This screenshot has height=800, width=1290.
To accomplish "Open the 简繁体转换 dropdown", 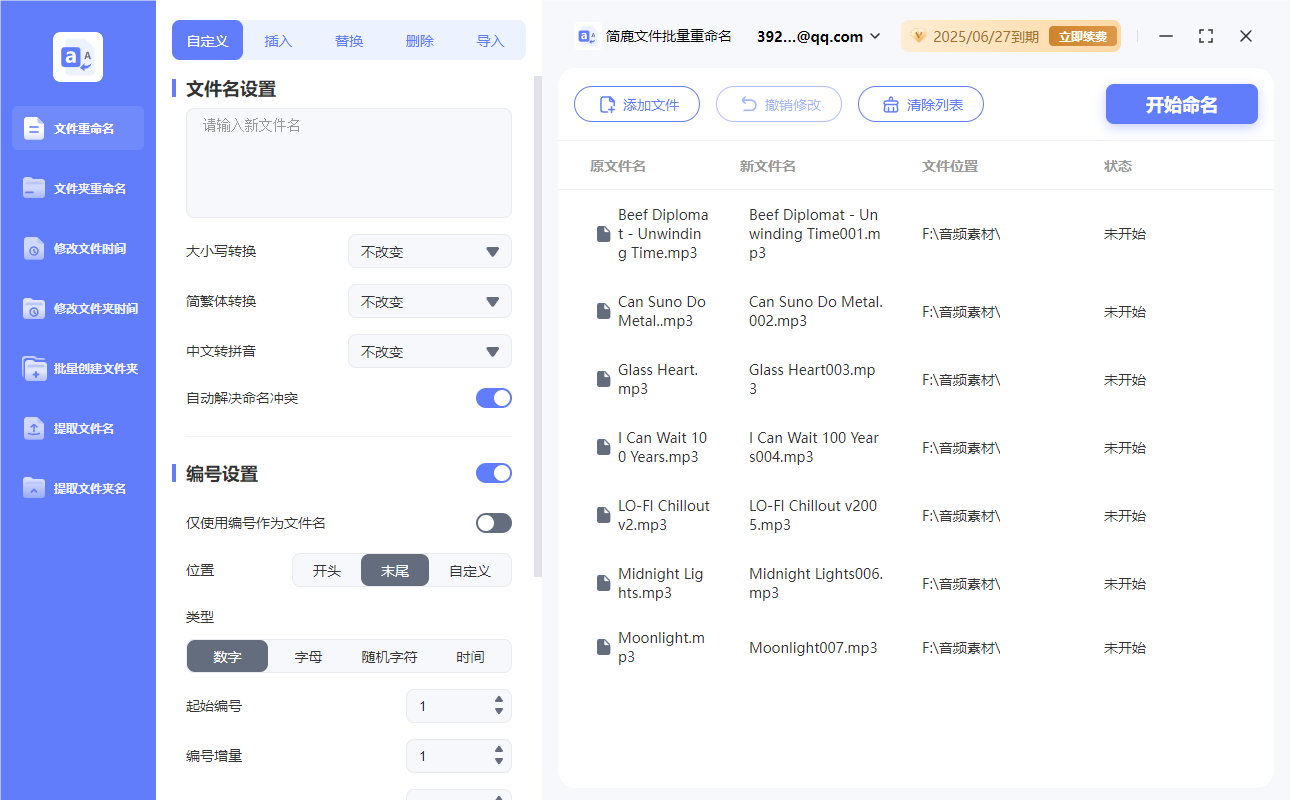I will coord(429,301).
